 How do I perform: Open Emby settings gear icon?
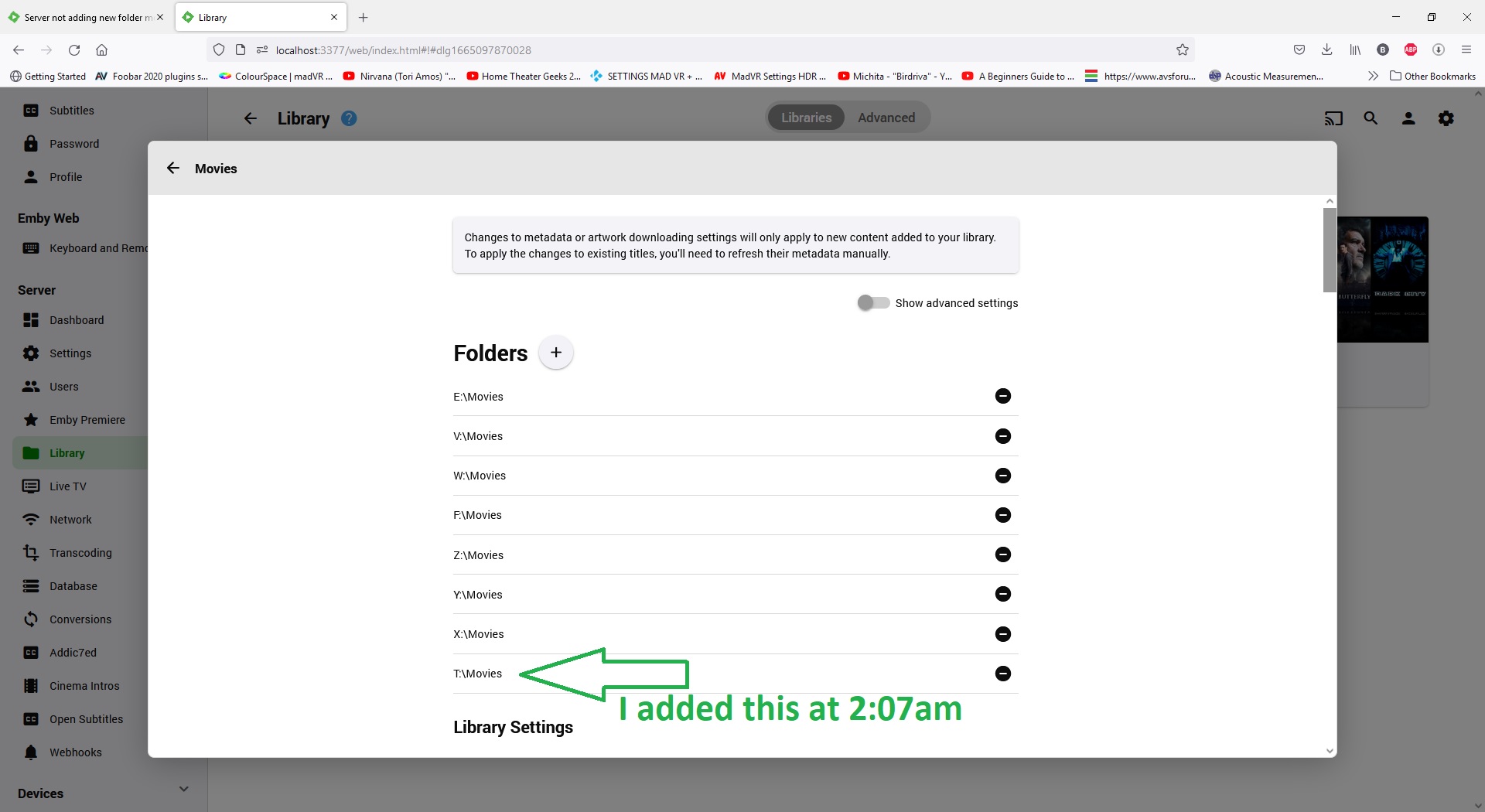click(x=1446, y=118)
